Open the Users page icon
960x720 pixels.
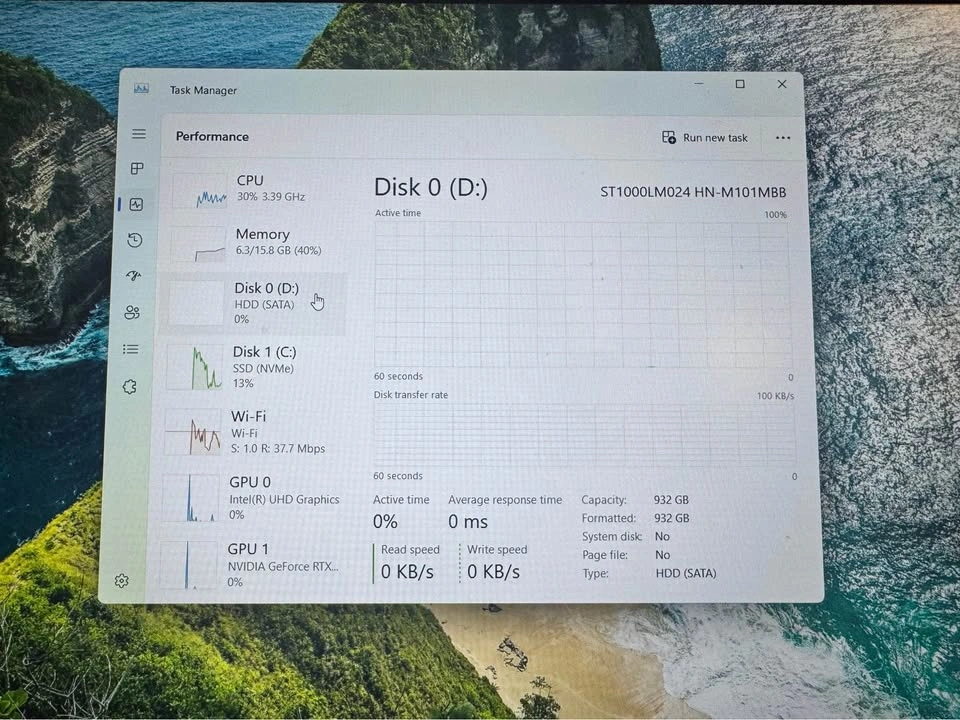(x=132, y=313)
